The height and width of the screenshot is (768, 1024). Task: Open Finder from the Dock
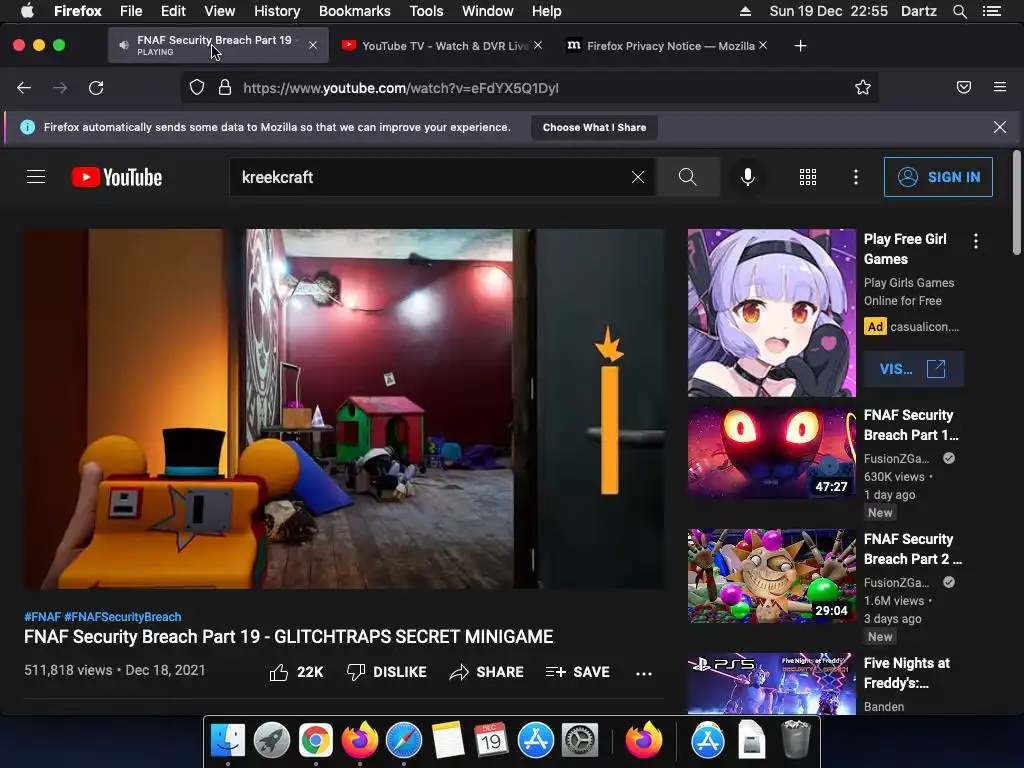227,741
